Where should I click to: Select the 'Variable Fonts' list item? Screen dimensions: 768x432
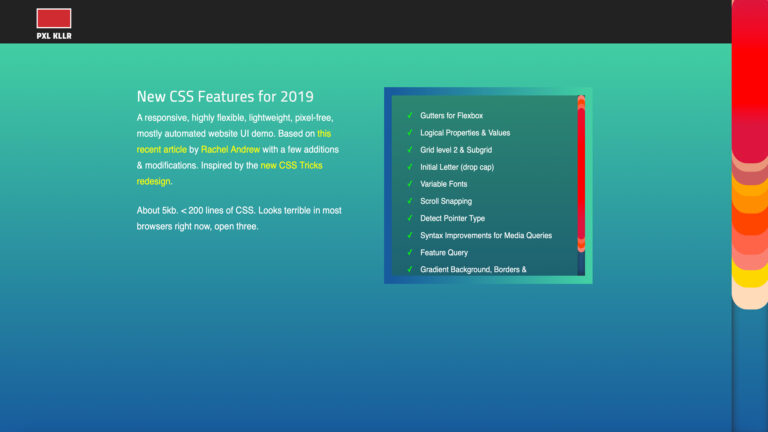click(444, 184)
